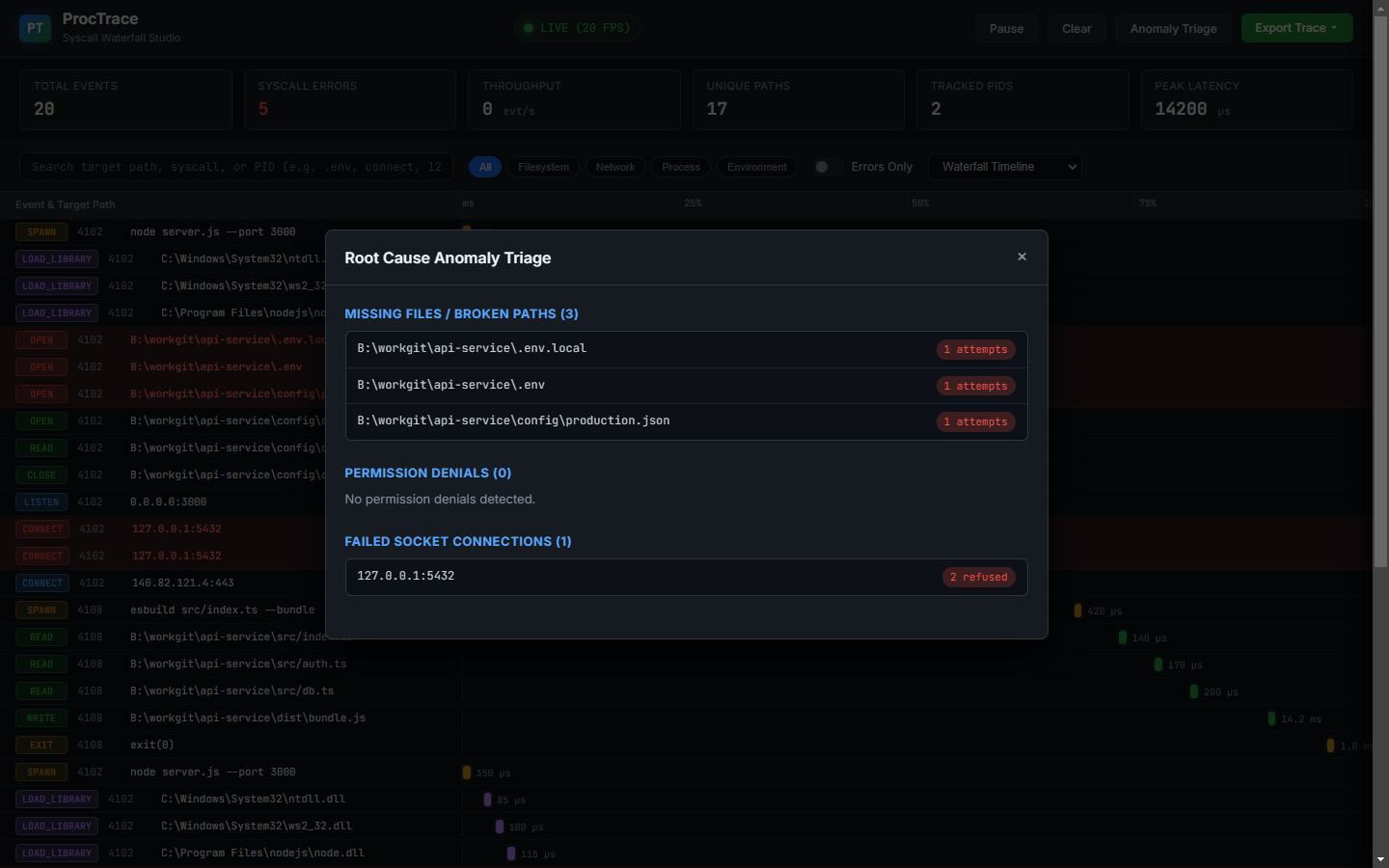Click the 50% timeline axis label
Viewport: 1389px width, 868px height.
(920, 203)
